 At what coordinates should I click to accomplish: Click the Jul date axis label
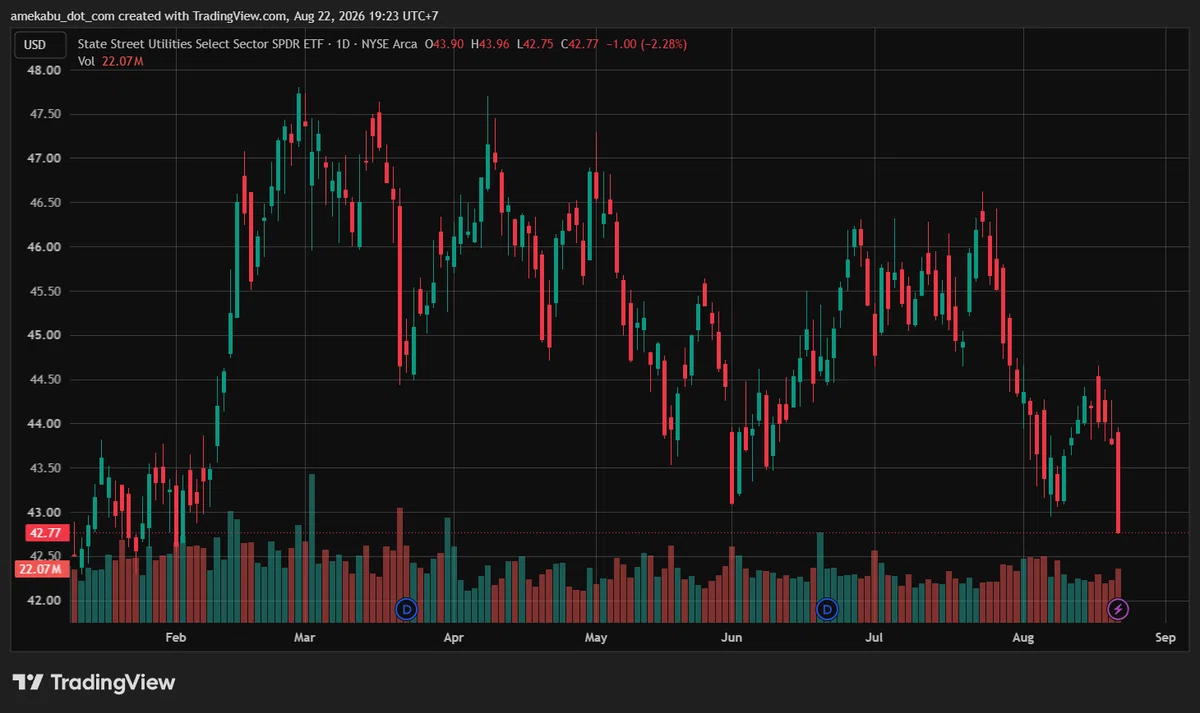(873, 637)
